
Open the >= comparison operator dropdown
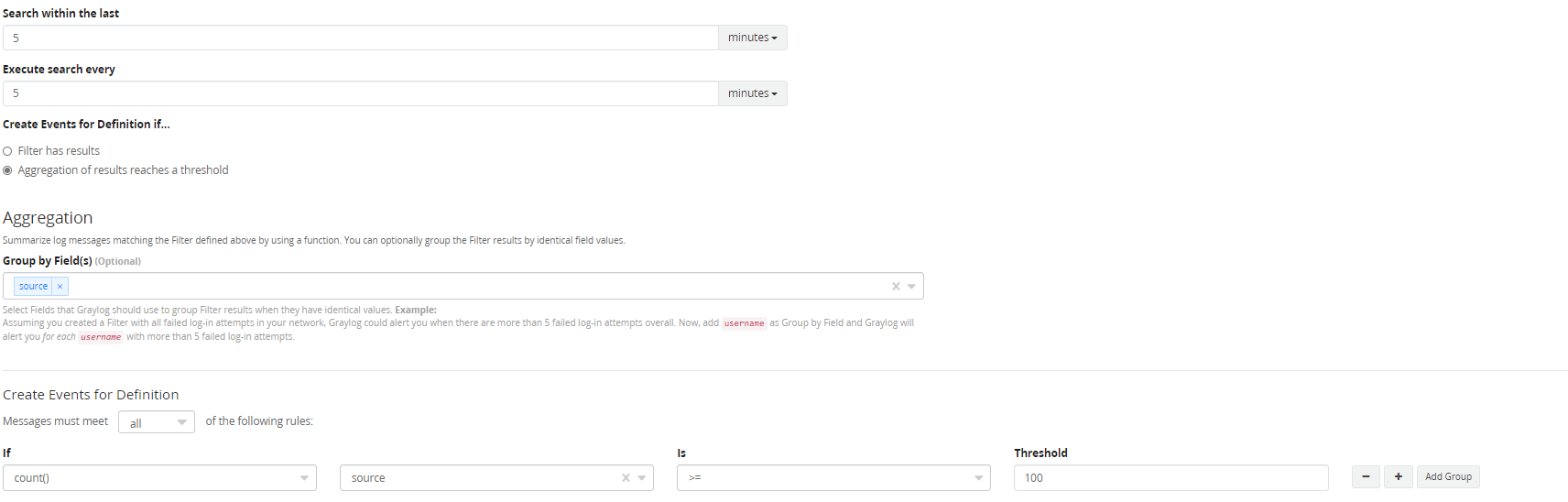click(x=833, y=478)
